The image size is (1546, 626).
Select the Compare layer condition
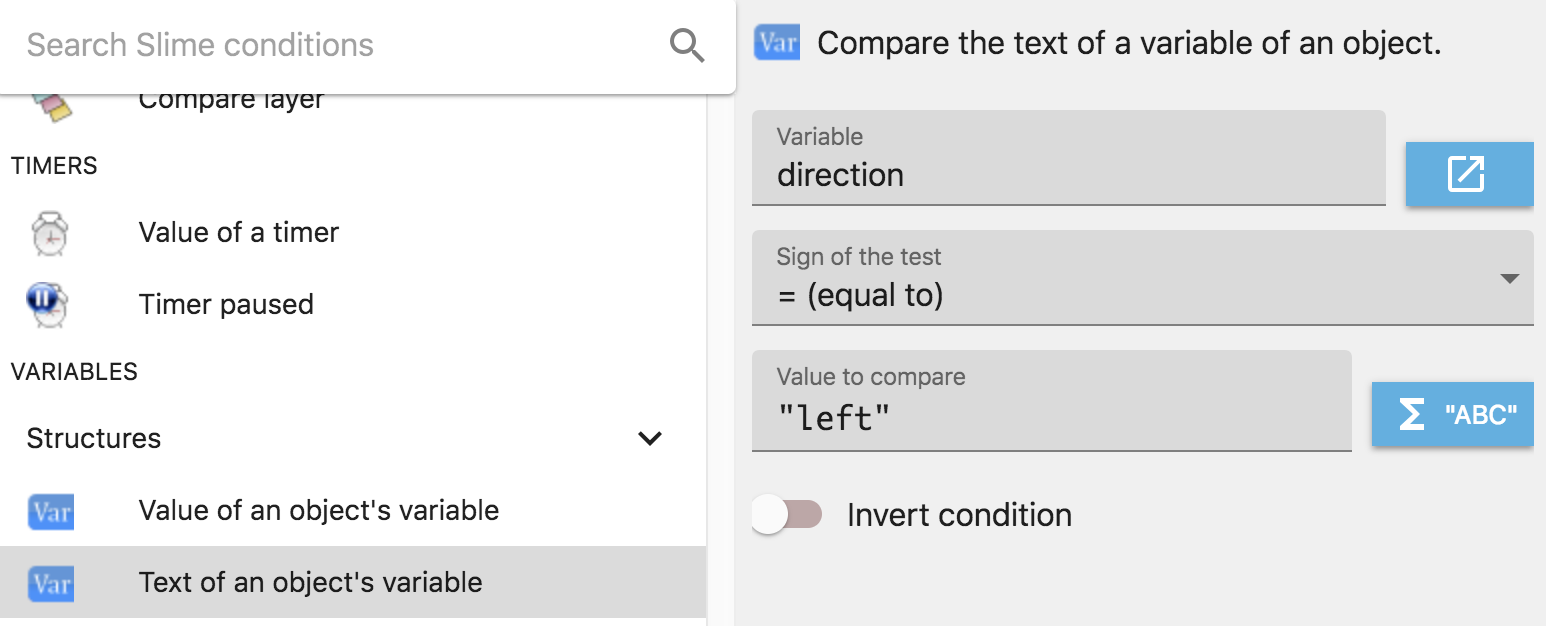point(231,102)
